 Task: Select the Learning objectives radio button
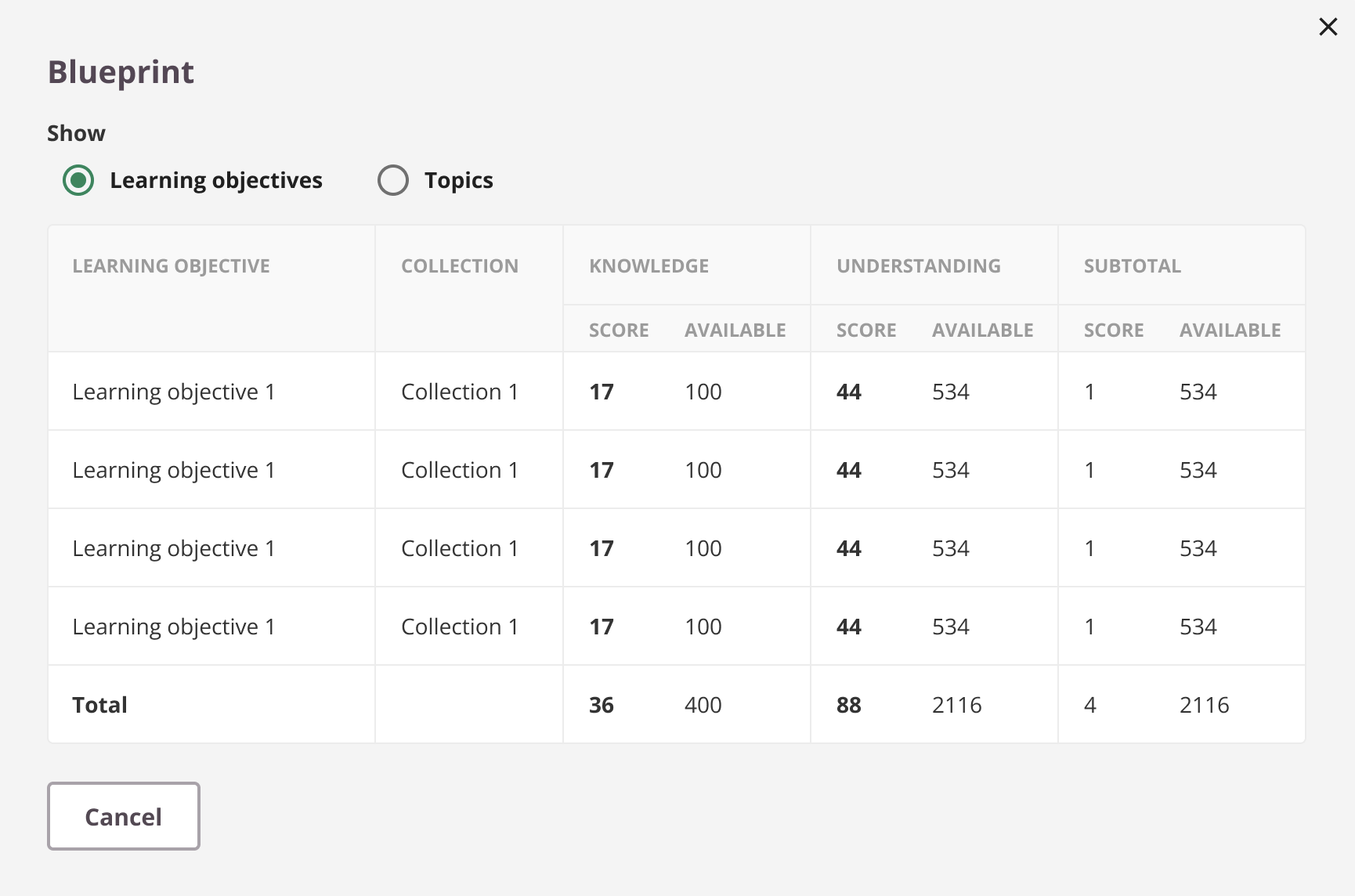click(x=78, y=180)
